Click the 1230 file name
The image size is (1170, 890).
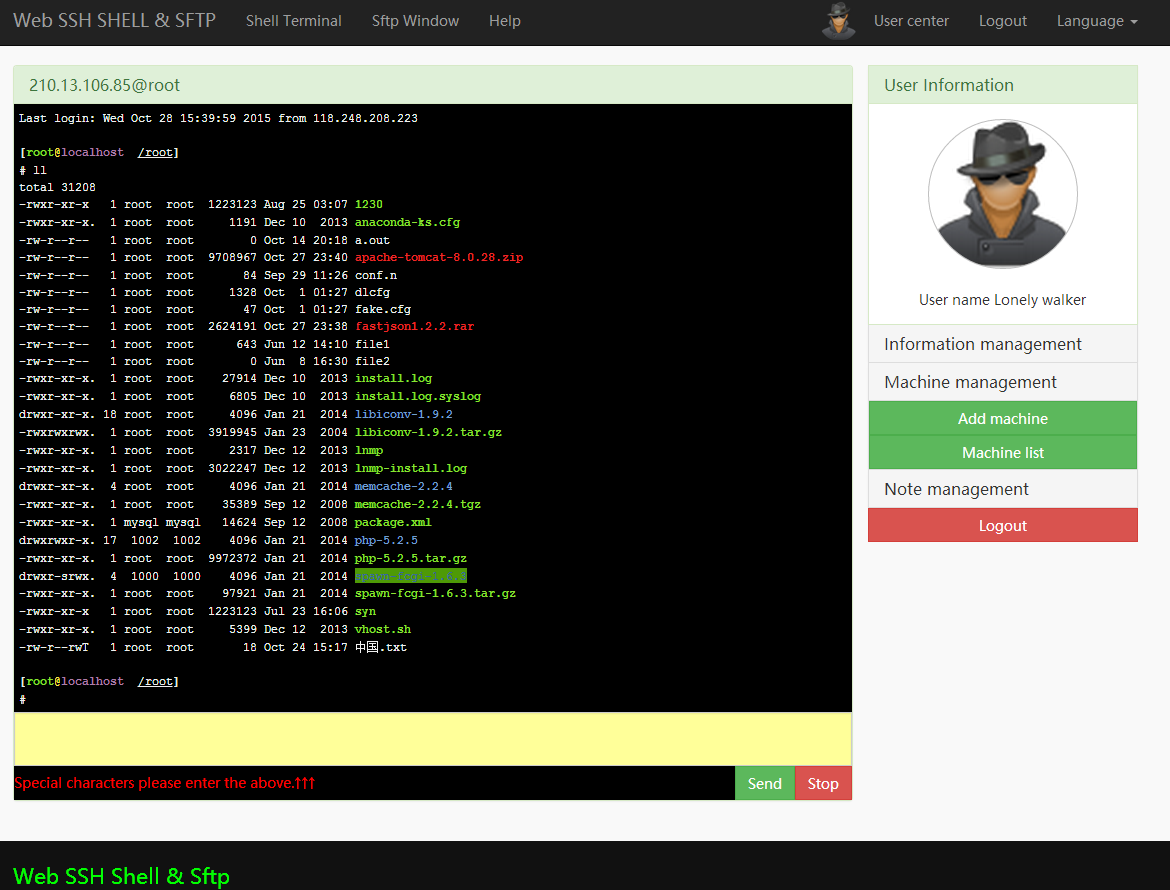click(369, 204)
